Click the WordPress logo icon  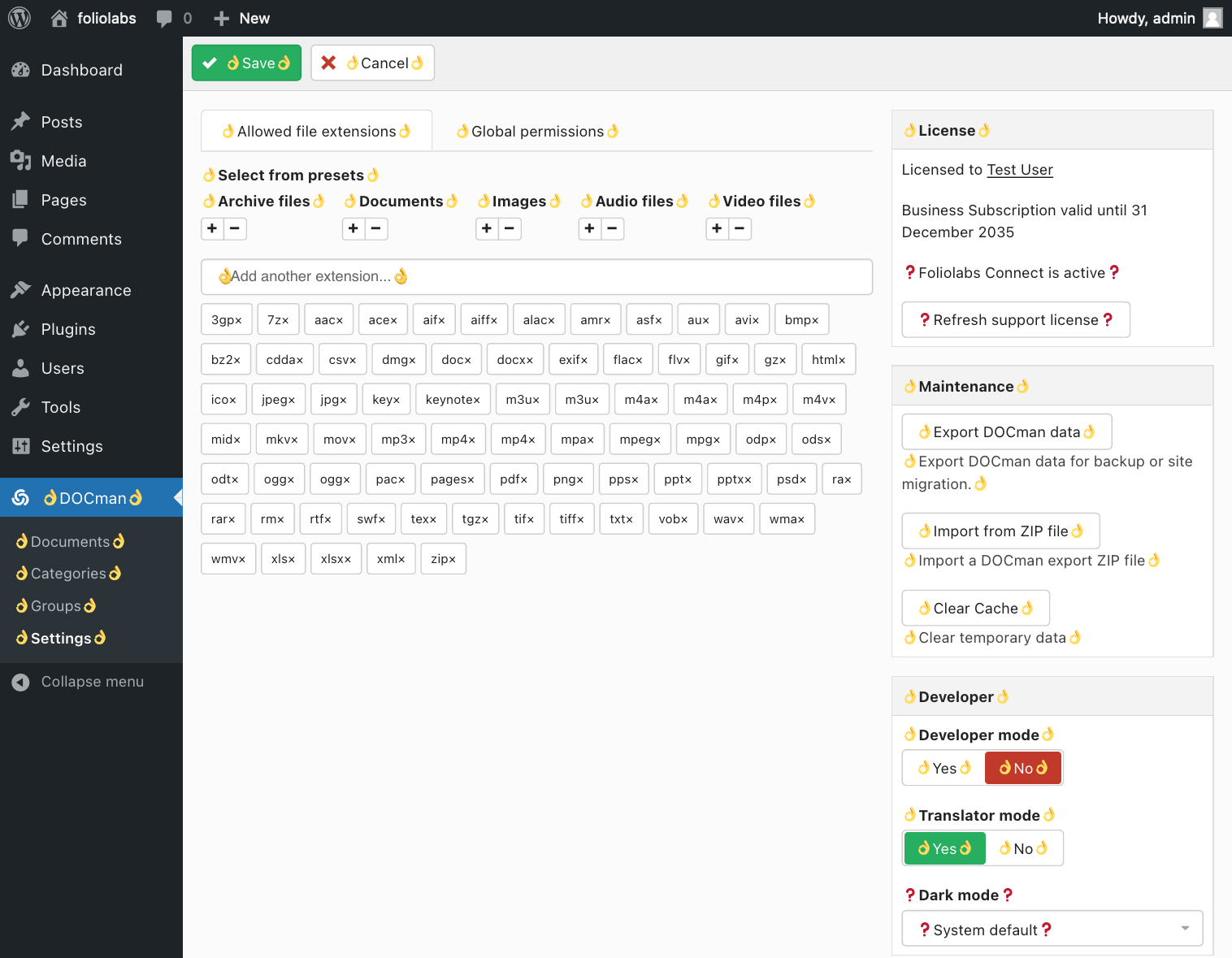pos(20,18)
